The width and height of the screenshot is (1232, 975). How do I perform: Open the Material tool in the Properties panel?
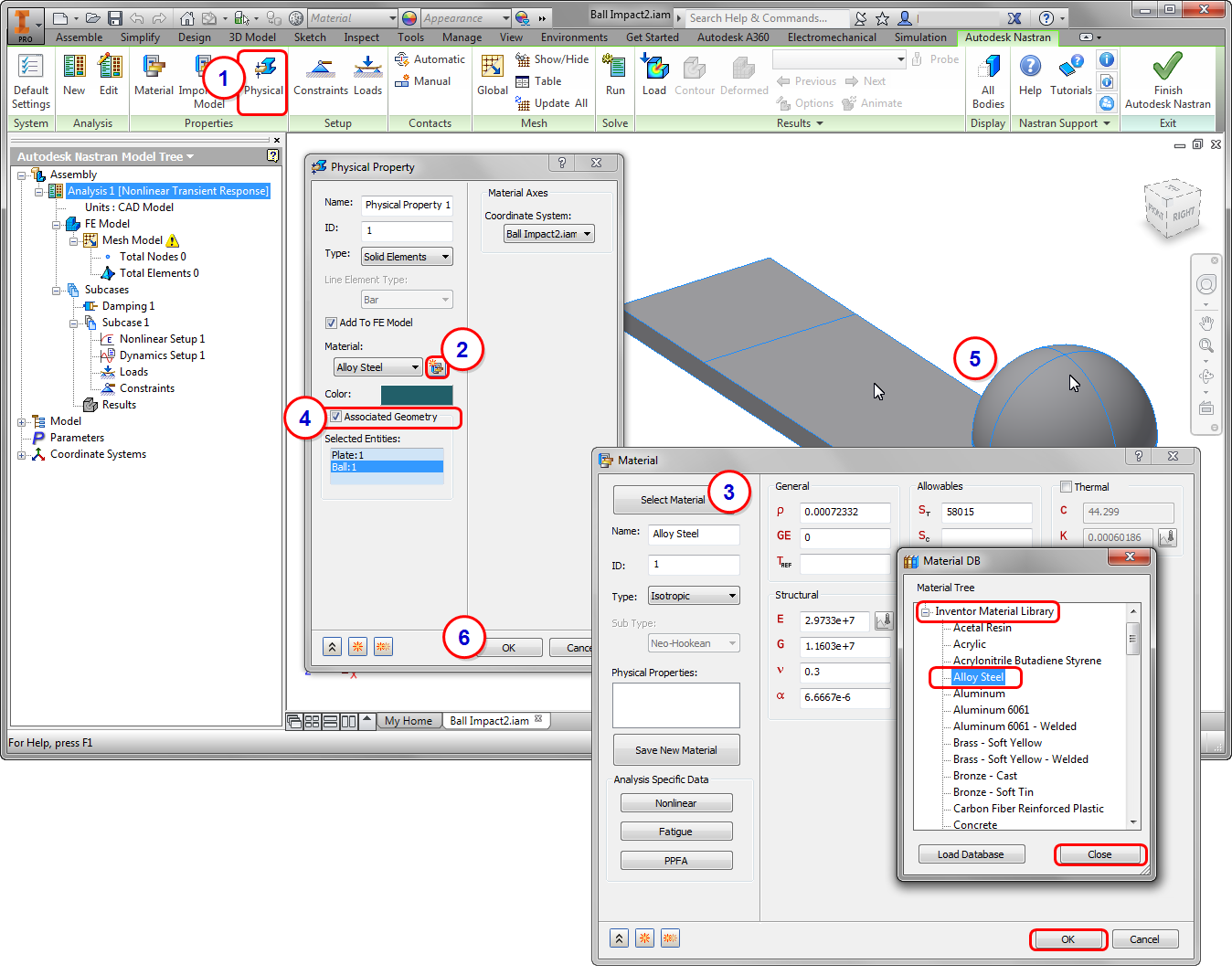[154, 75]
